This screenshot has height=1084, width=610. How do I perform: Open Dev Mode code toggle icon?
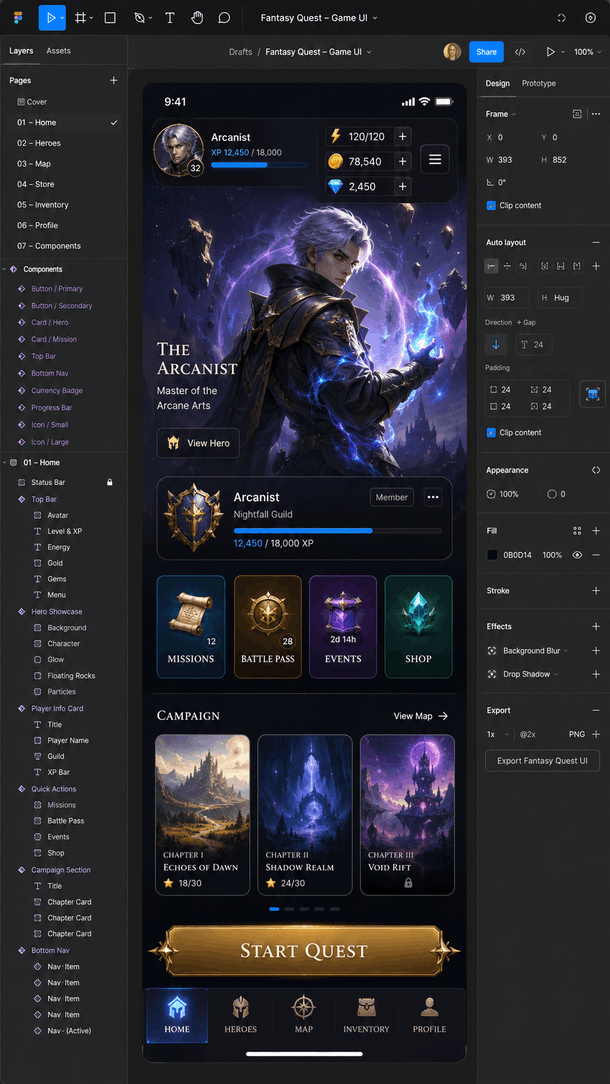click(x=520, y=52)
